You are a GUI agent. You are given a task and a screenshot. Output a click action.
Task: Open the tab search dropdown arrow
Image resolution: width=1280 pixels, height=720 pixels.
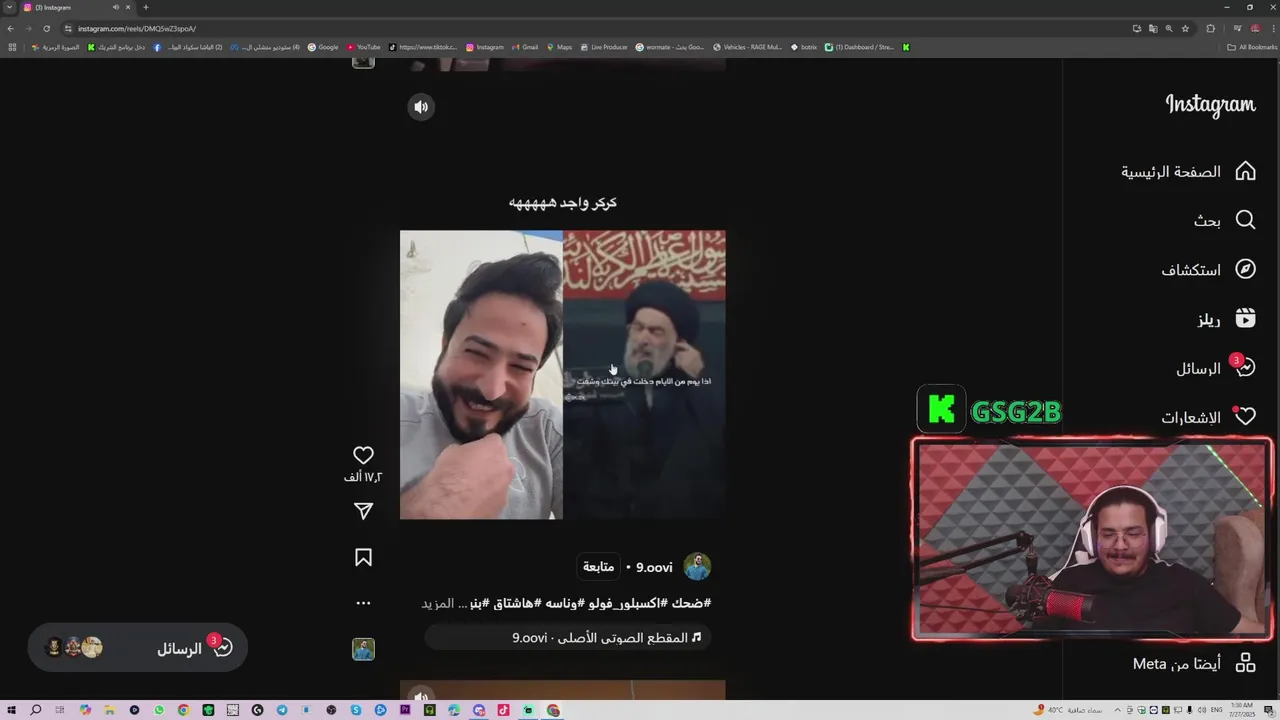[9, 7]
